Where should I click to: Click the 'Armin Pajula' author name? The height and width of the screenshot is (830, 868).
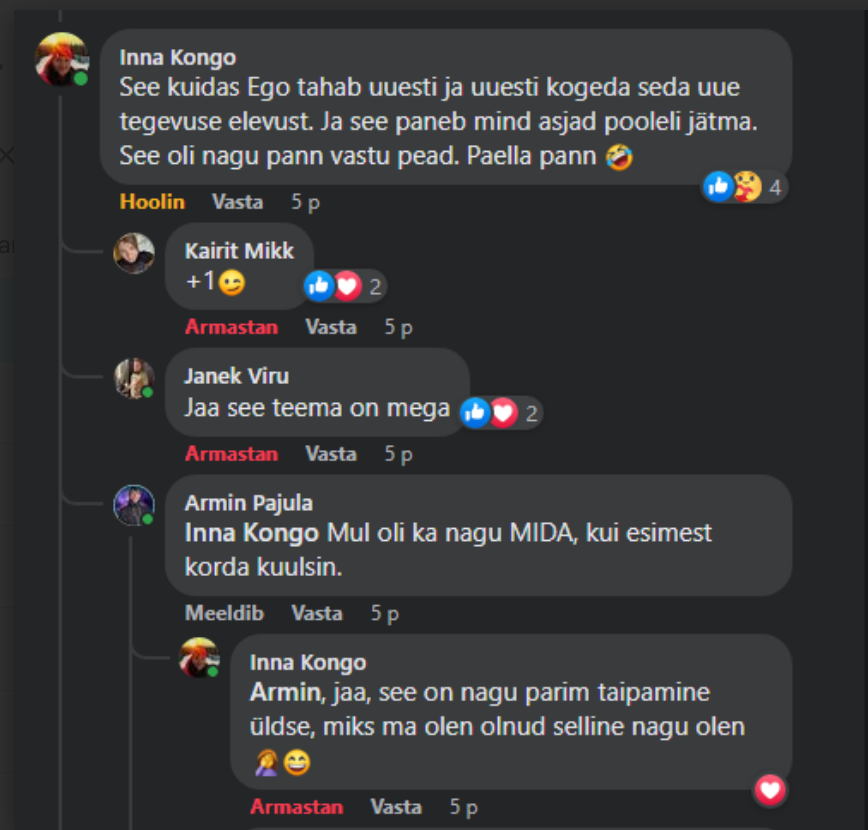(x=248, y=503)
